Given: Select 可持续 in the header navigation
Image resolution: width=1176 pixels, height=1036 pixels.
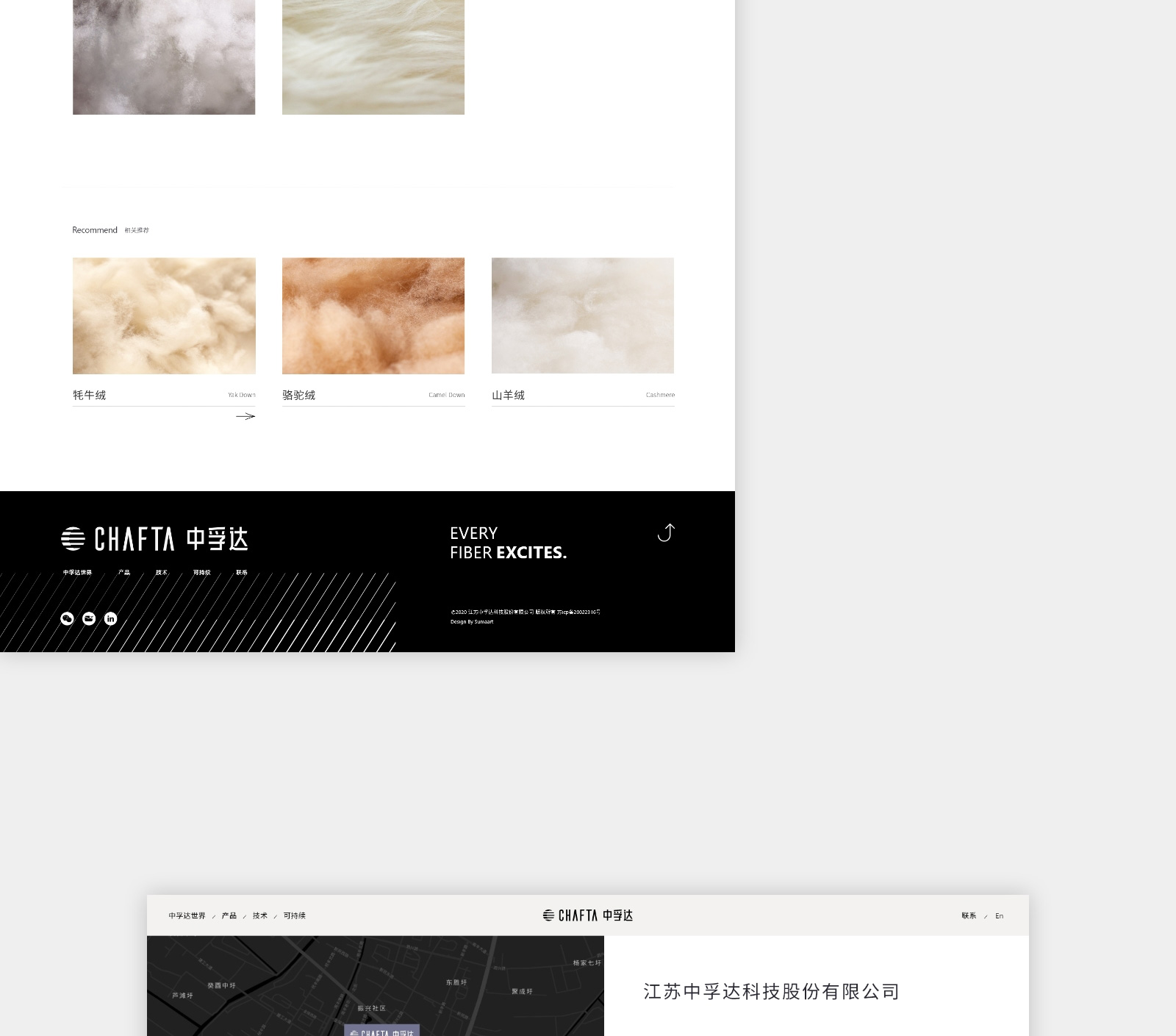Looking at the screenshot, I should click(x=294, y=916).
